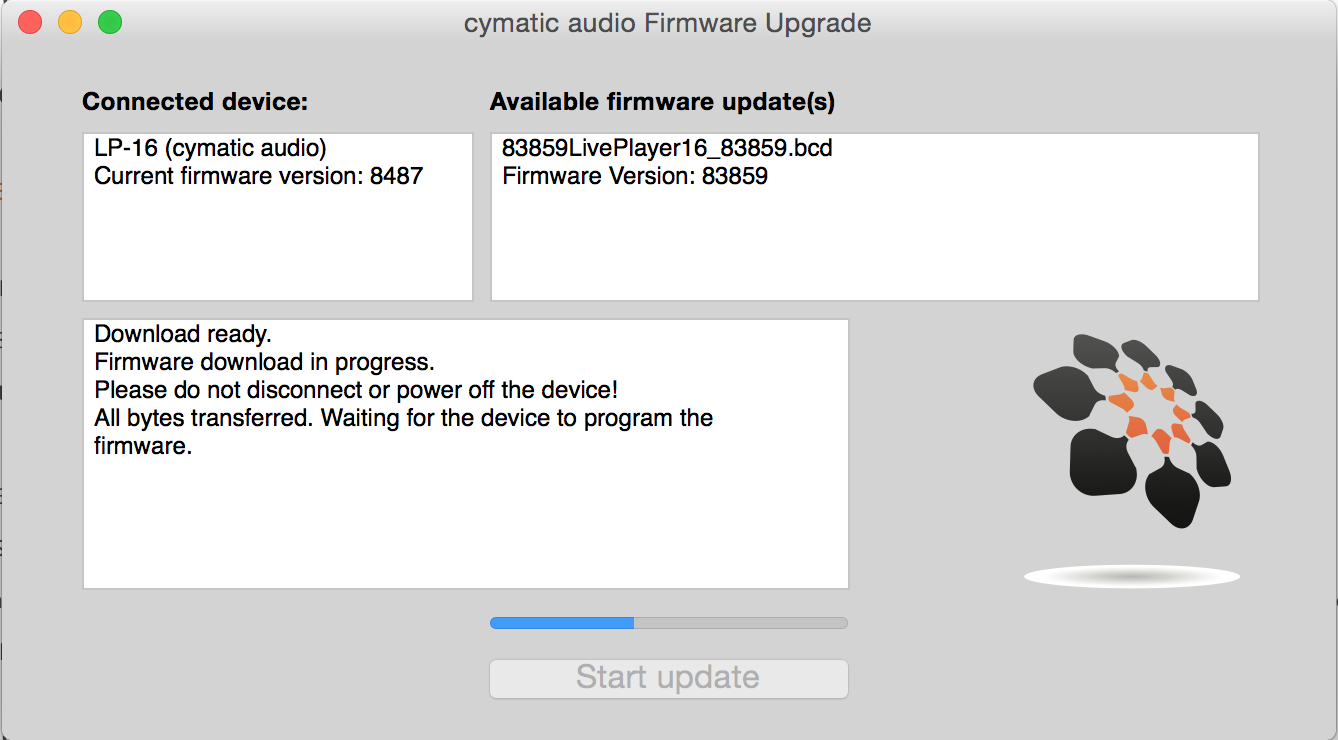Viewport: 1338px width, 740px height.
Task: Click the window title "cymatic audio Firmware Upgrade"
Action: coord(668,23)
